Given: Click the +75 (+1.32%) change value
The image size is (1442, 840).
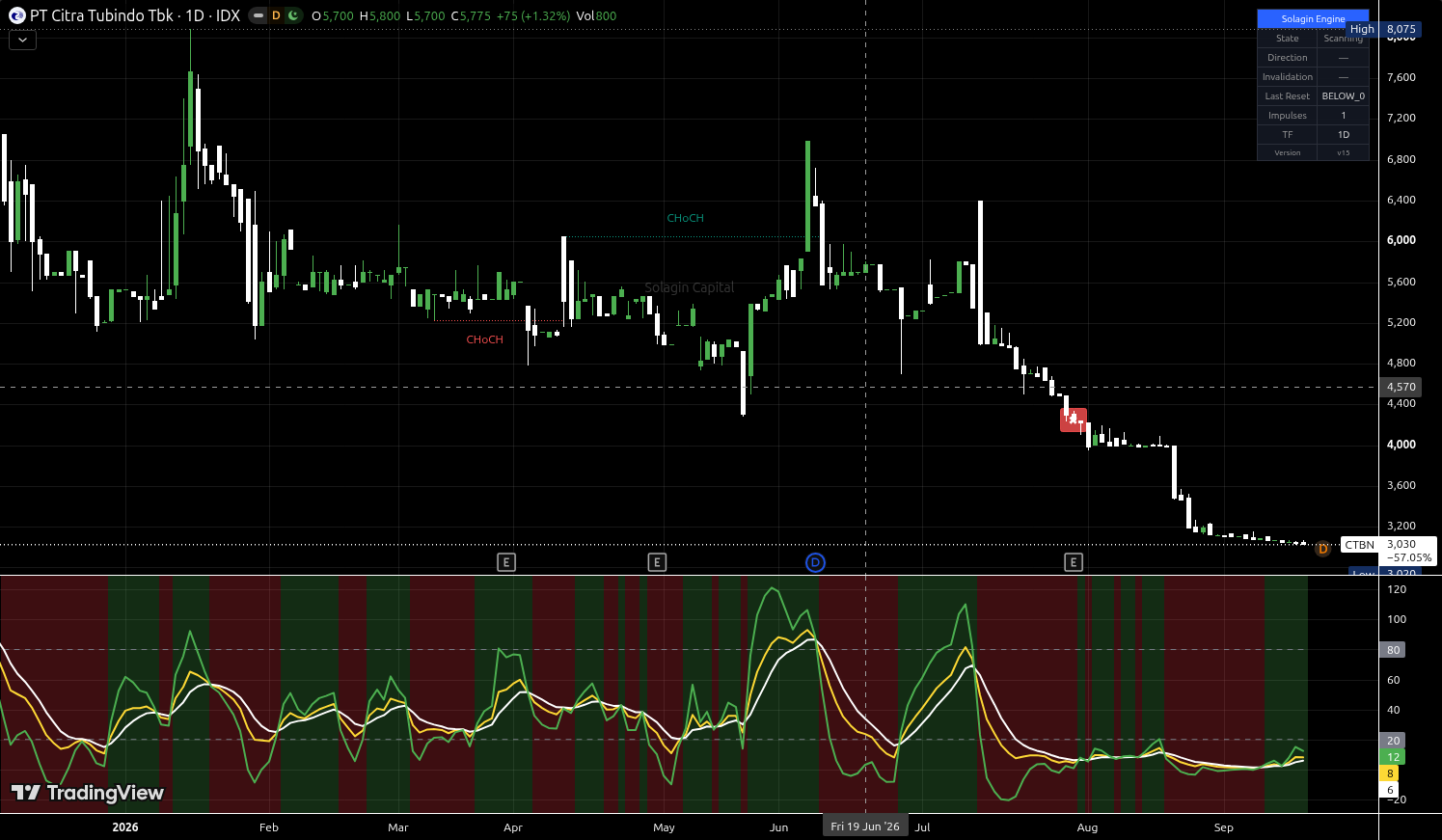Looking at the screenshot, I should point(532,16).
